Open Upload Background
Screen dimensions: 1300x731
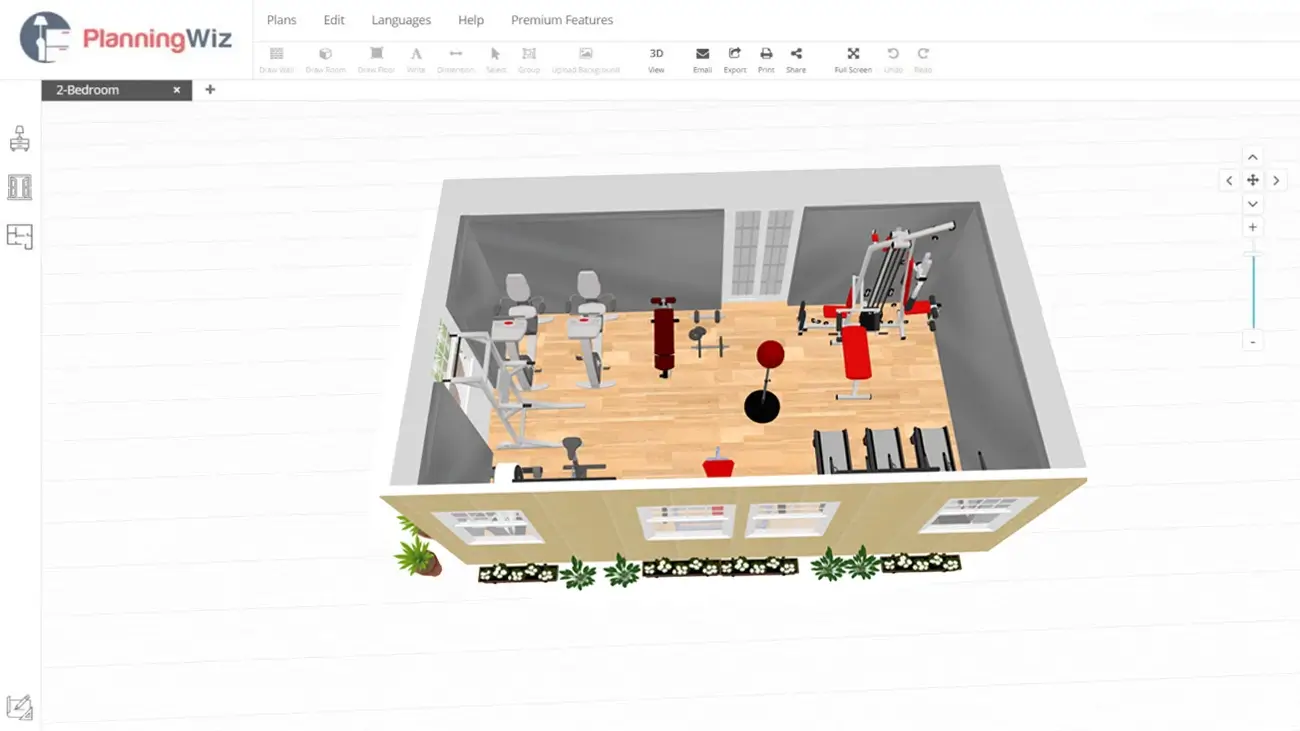click(x=586, y=58)
